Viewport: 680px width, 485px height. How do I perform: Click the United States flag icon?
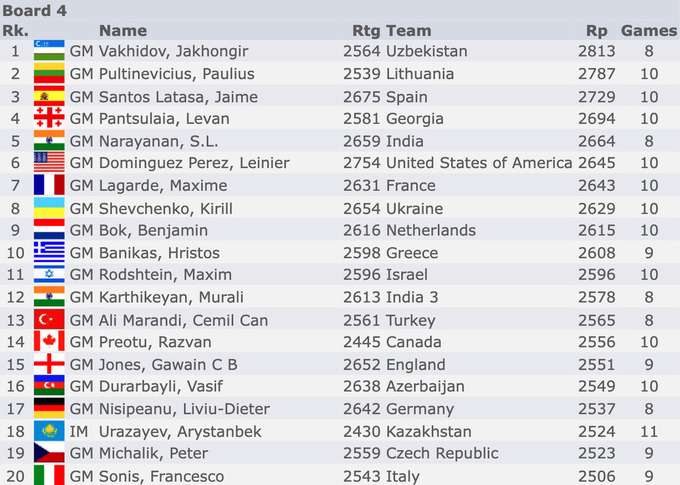click(x=49, y=163)
